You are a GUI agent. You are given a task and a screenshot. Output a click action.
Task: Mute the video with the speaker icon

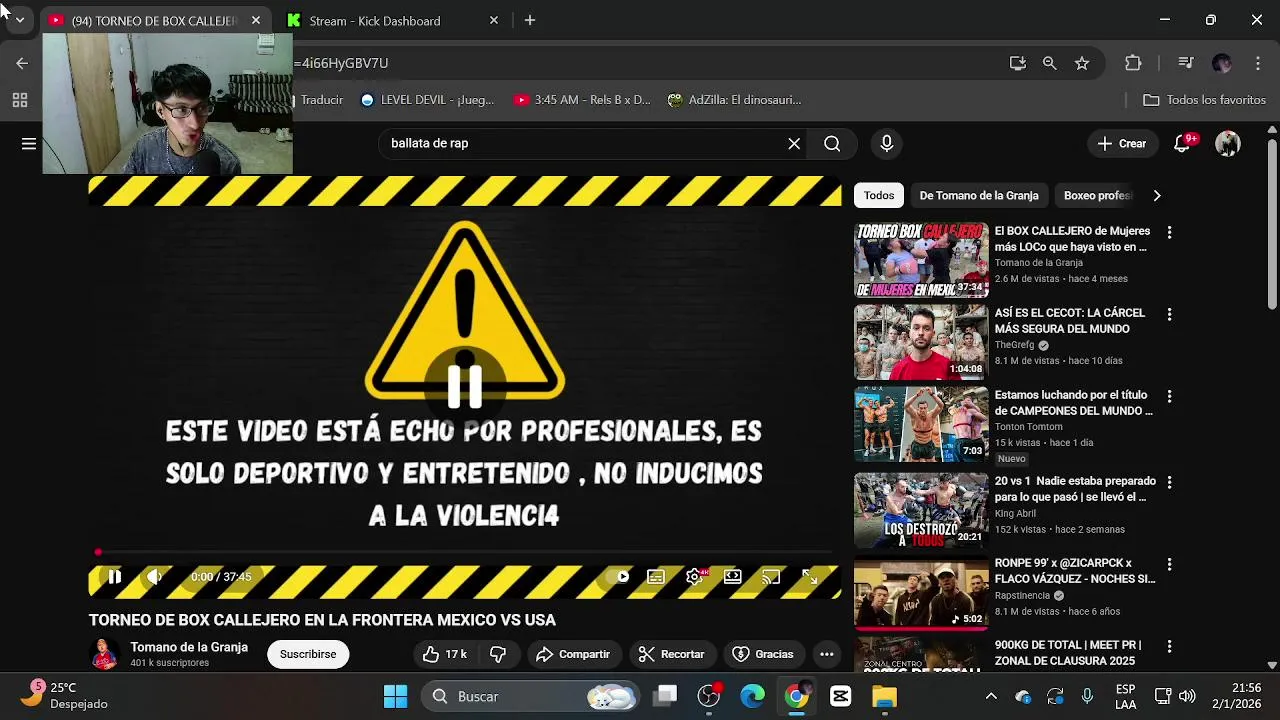click(x=154, y=577)
